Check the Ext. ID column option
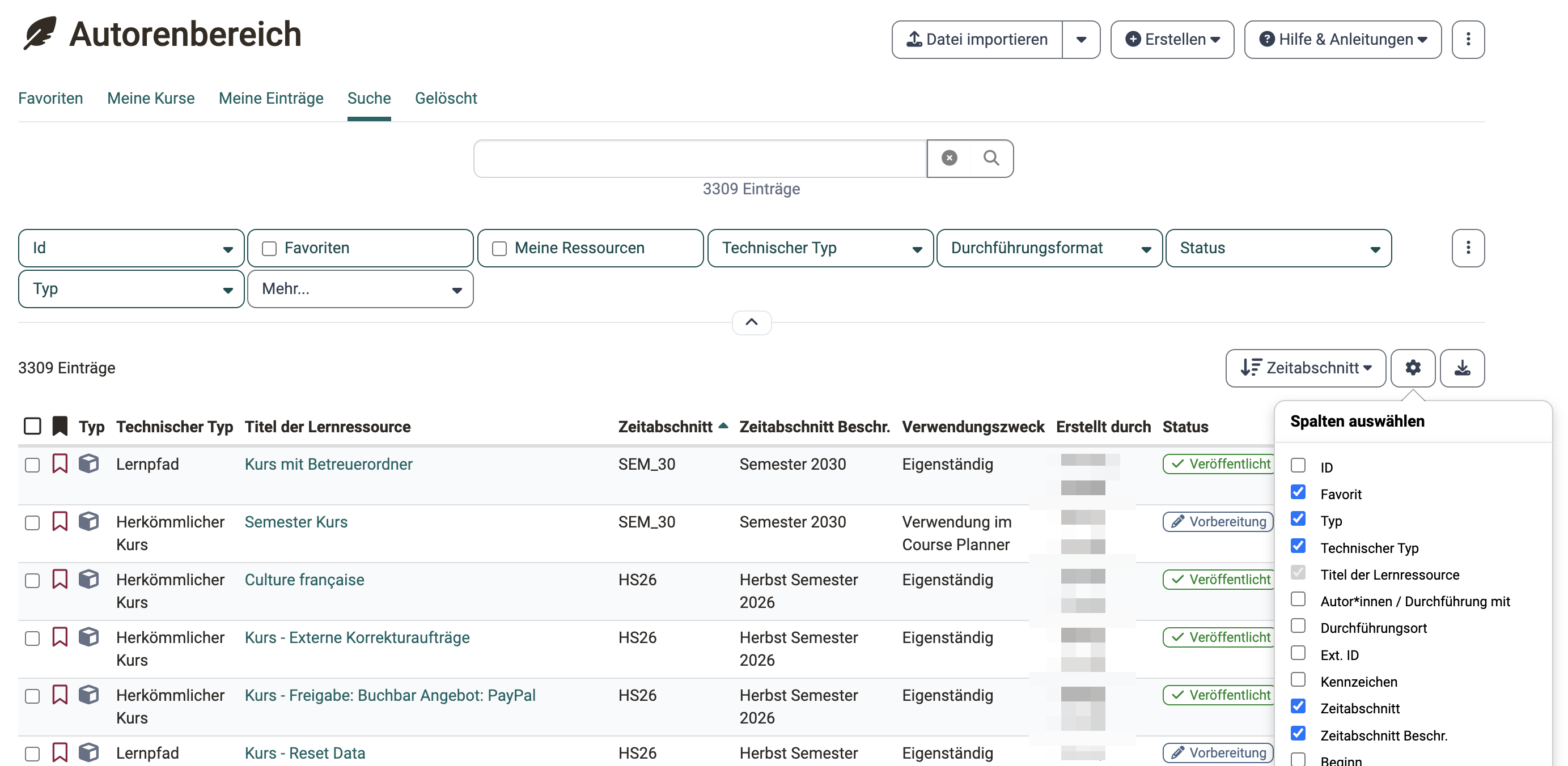 coord(1298,653)
